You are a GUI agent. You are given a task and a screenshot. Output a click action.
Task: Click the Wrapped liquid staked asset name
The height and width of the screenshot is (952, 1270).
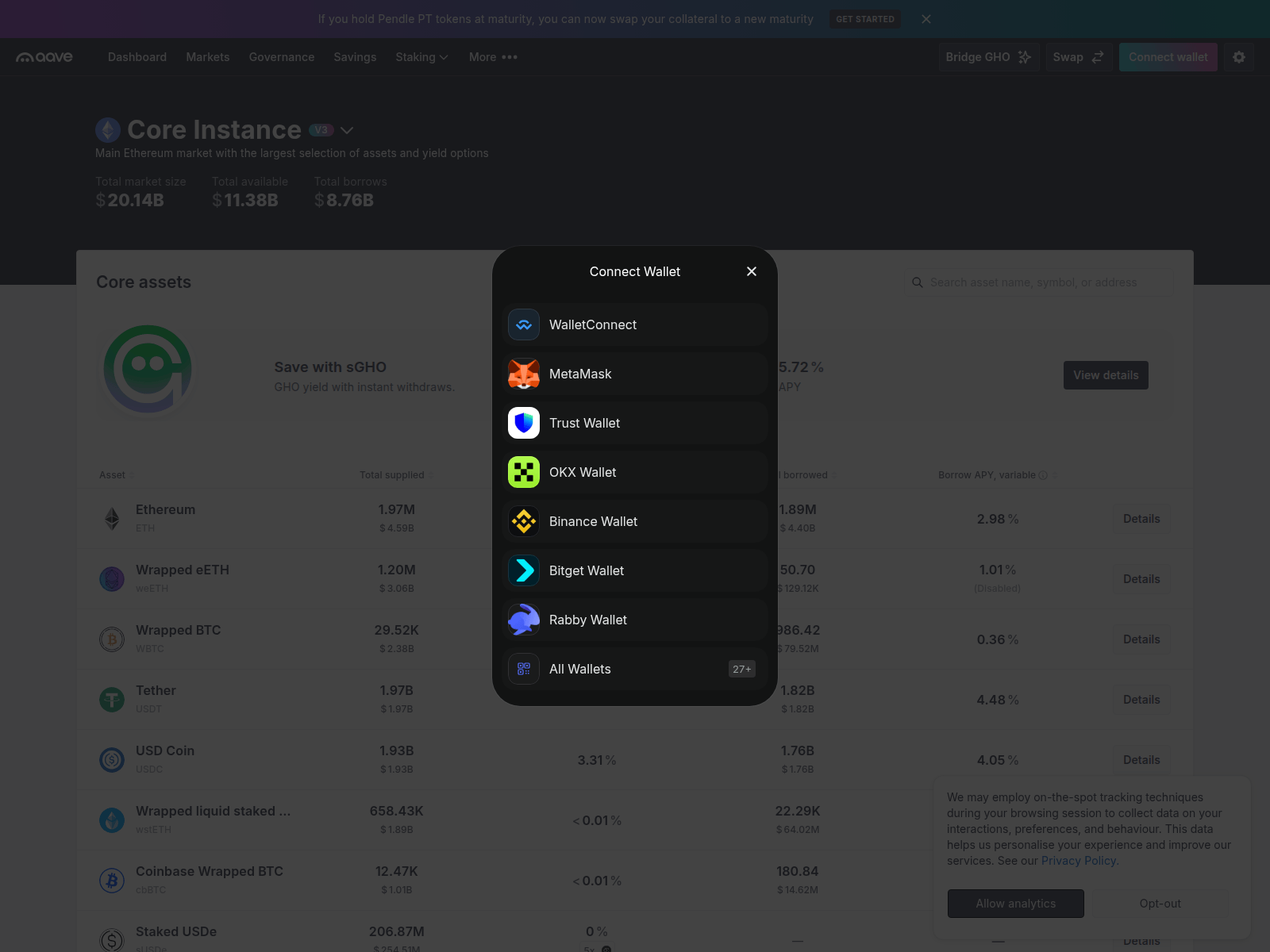pyautogui.click(x=213, y=811)
